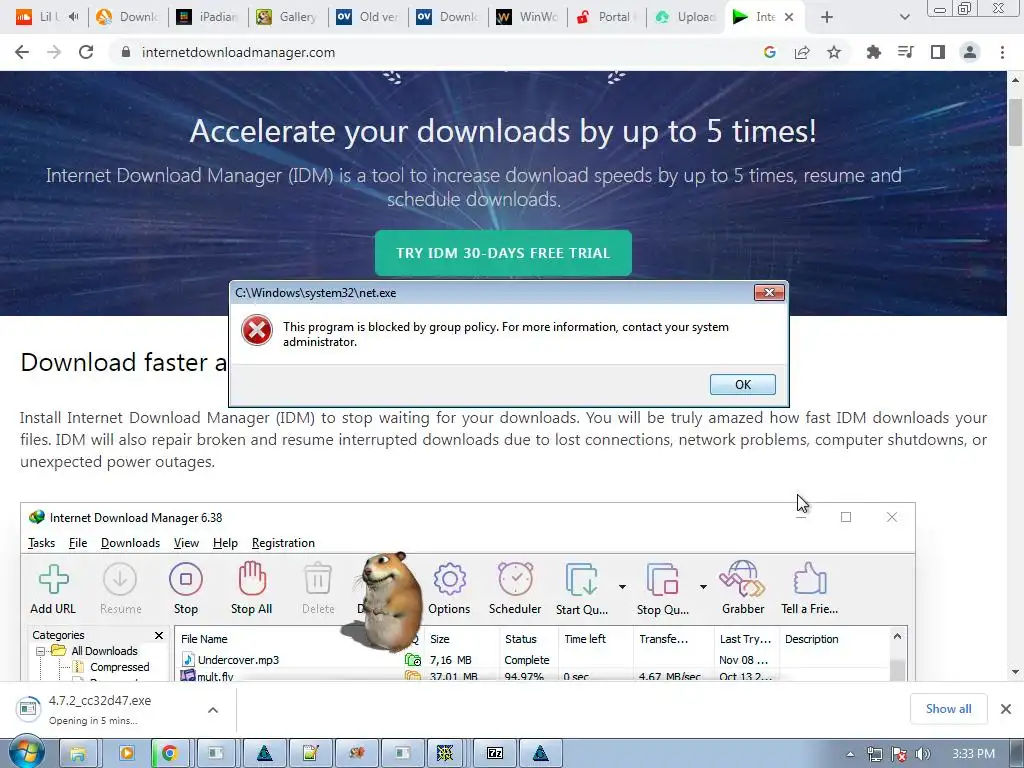Click Start Queue icon in IDM screenshot
This screenshot has height=768, width=1024.
(x=581, y=580)
